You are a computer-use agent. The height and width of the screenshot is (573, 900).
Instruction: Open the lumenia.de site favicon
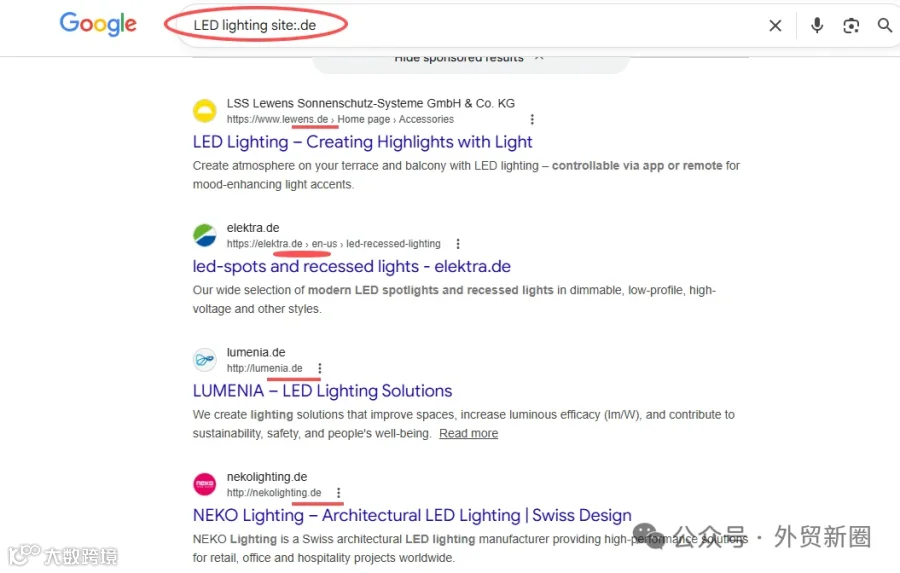pyautogui.click(x=204, y=360)
